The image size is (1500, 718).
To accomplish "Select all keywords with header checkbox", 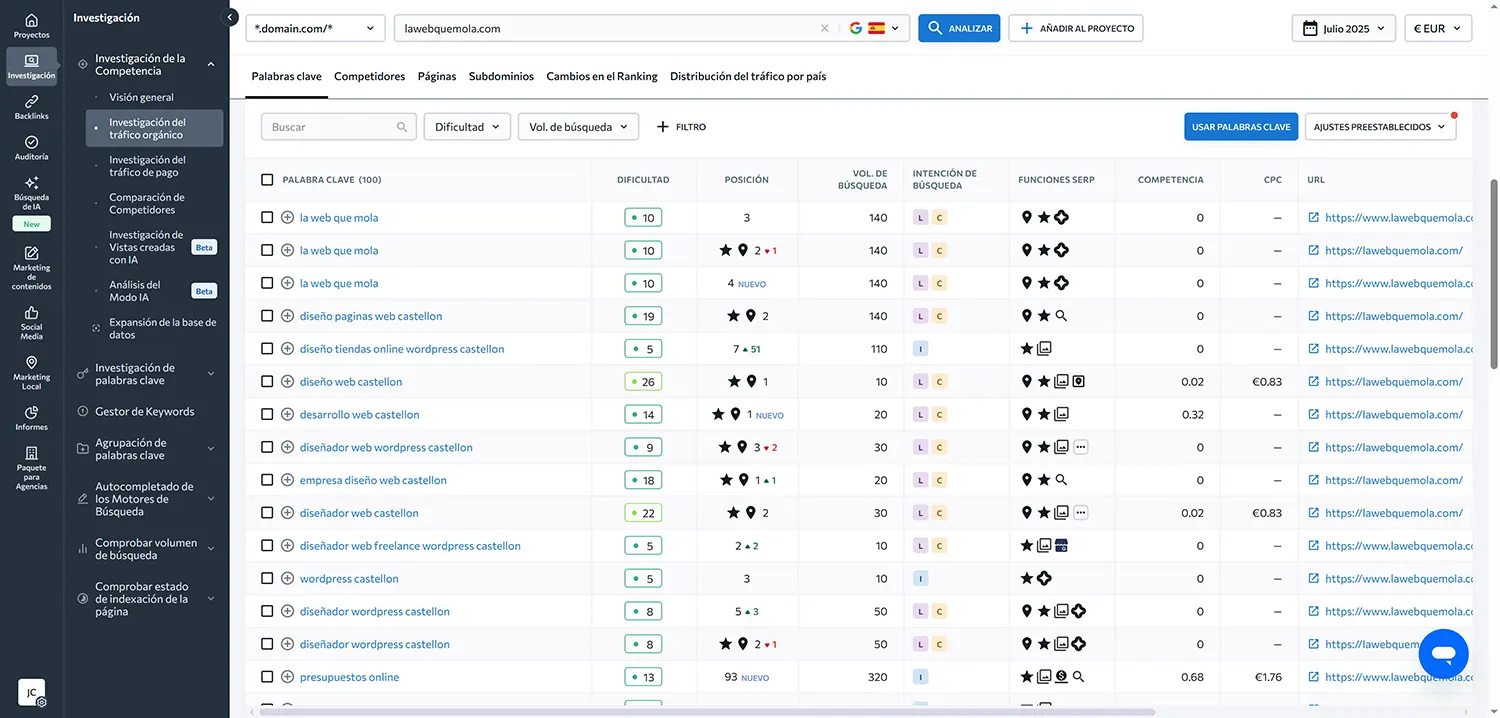I will (267, 180).
